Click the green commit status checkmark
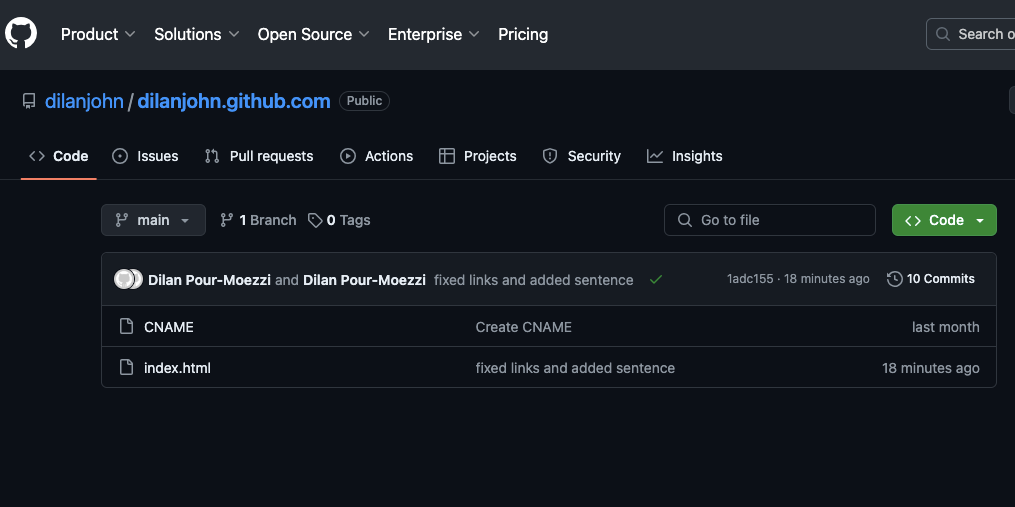Screen dimensions: 1015x507 (656, 280)
